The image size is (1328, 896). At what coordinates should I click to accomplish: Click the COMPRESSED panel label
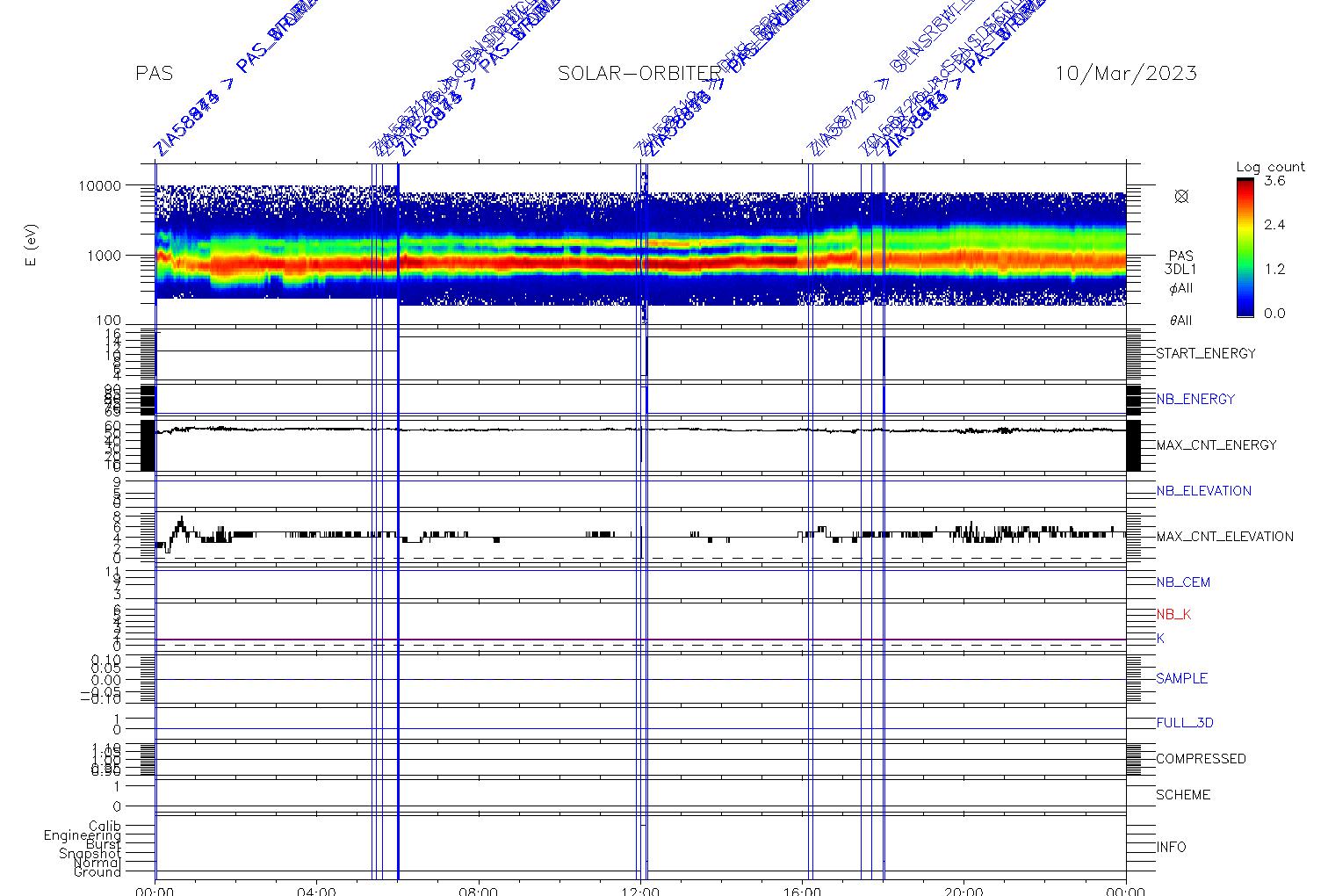coord(1201,759)
